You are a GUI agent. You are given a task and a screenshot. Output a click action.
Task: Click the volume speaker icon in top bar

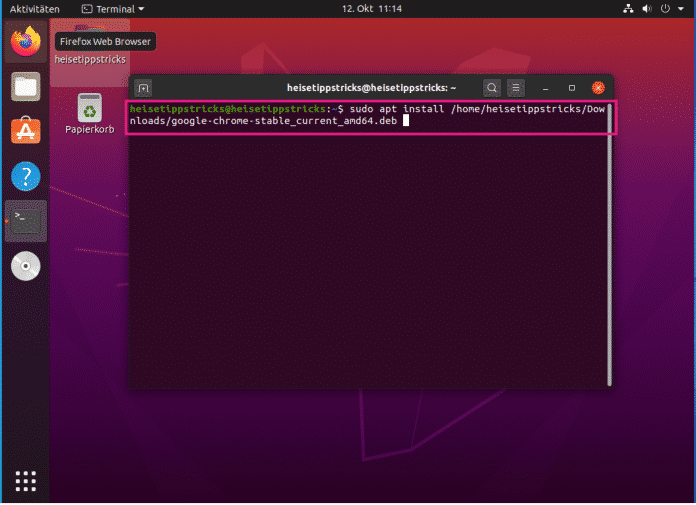click(647, 9)
